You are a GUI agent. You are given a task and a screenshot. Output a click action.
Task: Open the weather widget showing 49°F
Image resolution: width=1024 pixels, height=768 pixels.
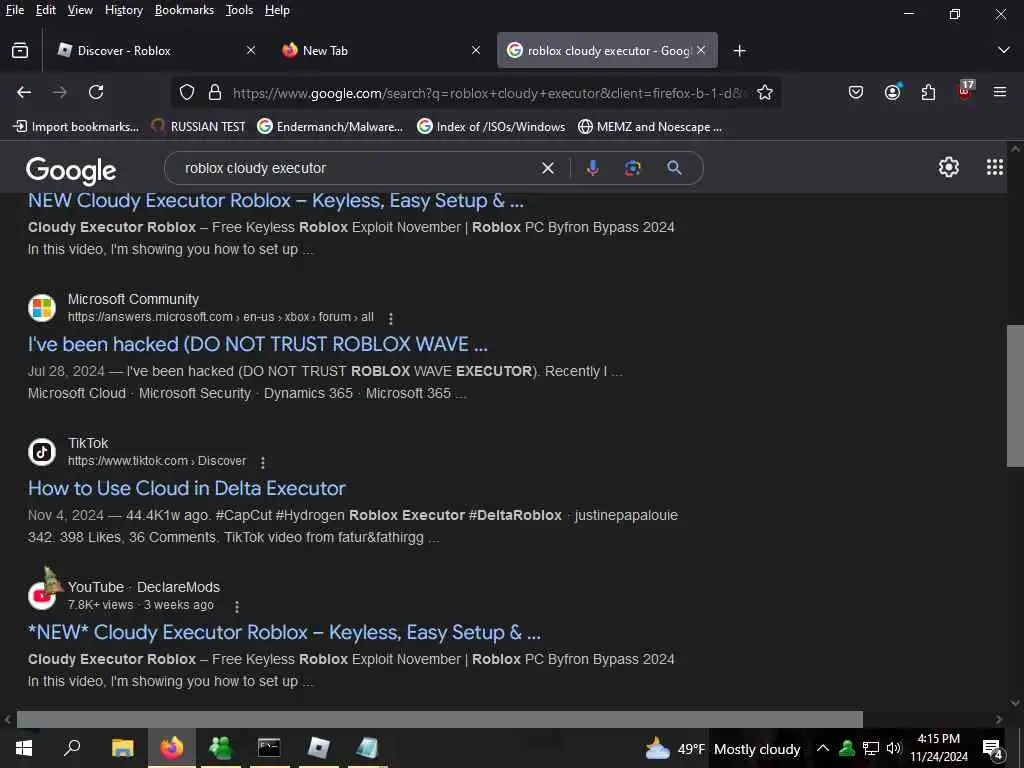click(x=722, y=748)
